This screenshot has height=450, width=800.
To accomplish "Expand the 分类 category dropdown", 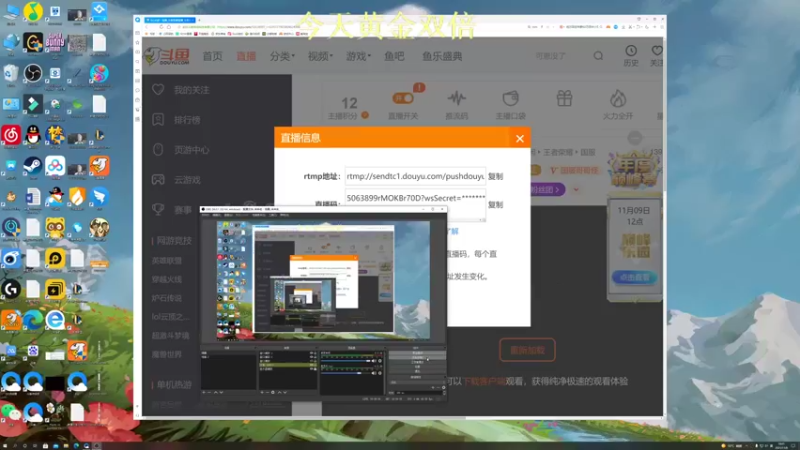I will point(282,56).
